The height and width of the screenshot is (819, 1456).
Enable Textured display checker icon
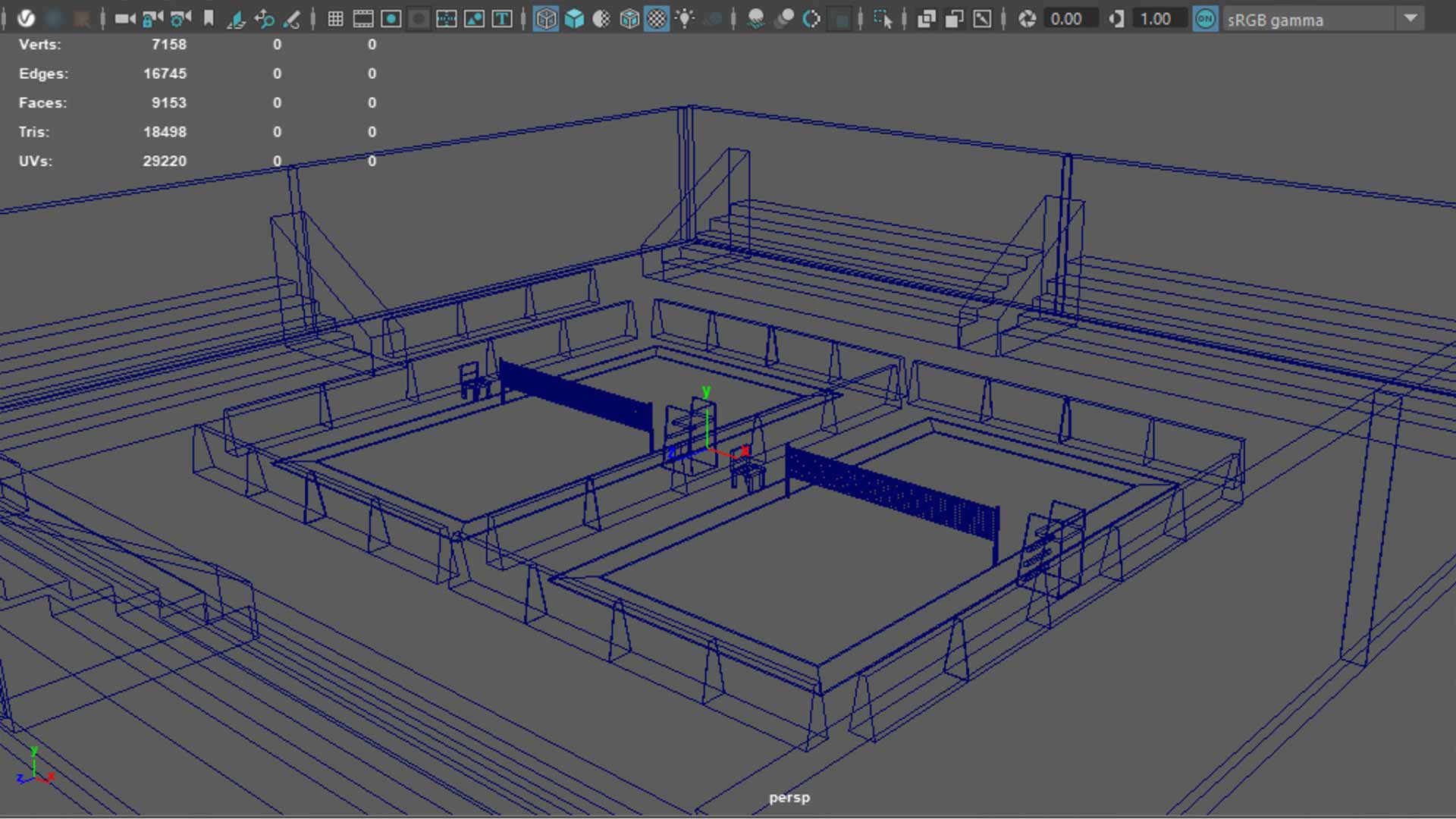tap(657, 19)
